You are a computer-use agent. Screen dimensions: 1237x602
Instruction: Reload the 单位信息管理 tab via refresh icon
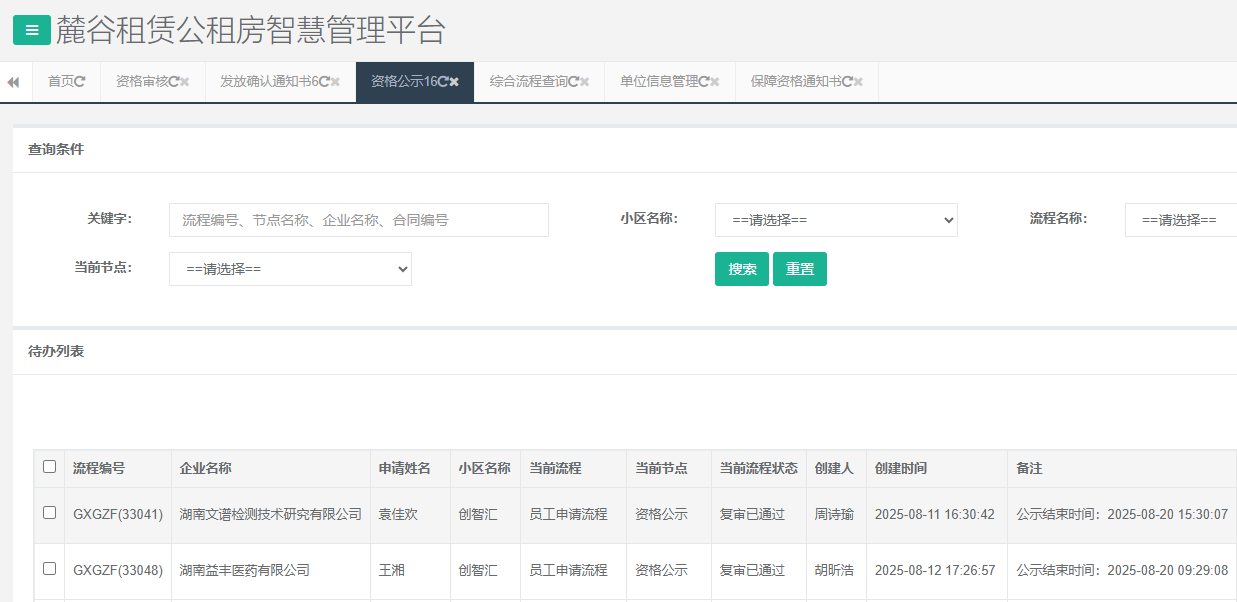pos(703,82)
